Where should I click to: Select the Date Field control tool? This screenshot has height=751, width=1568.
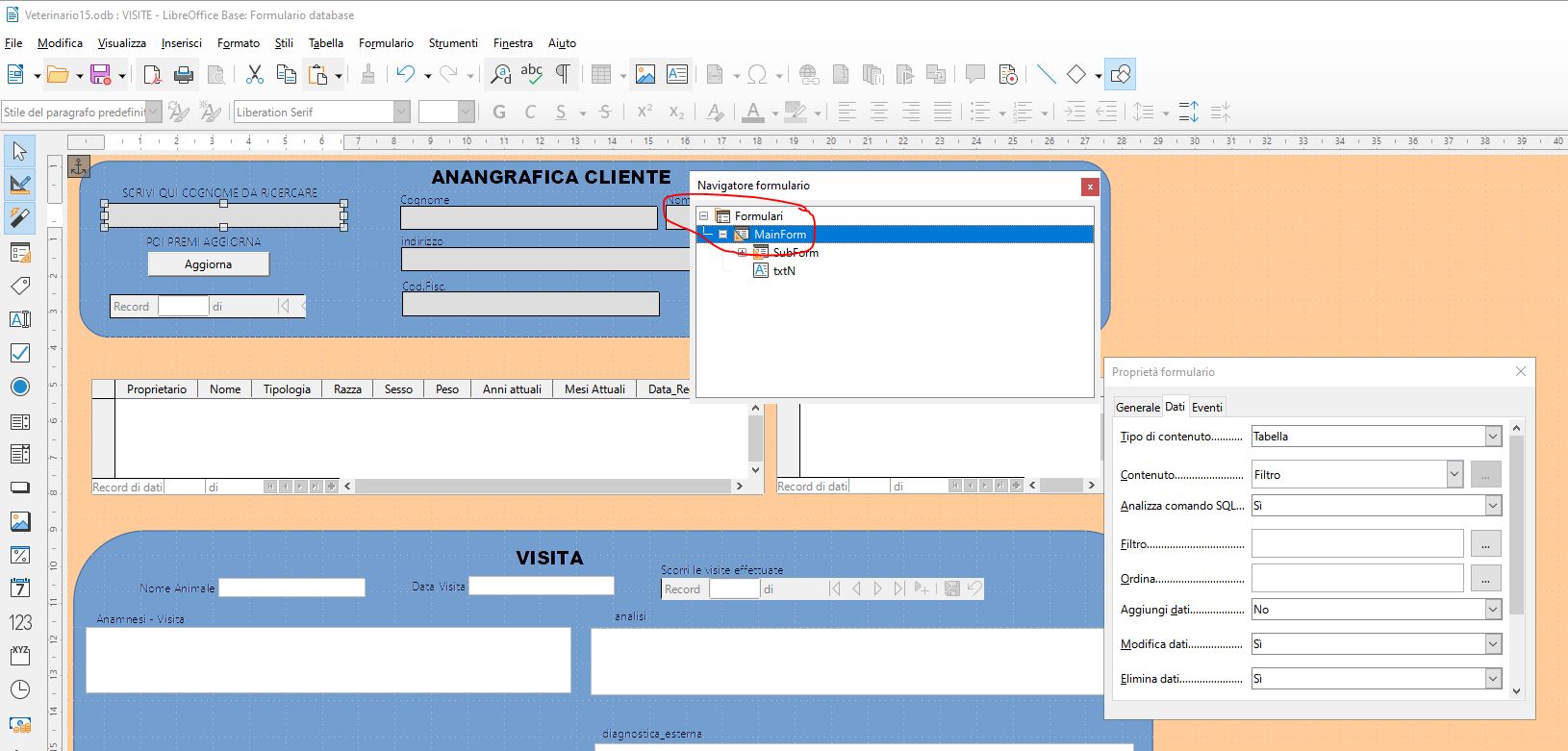19,588
